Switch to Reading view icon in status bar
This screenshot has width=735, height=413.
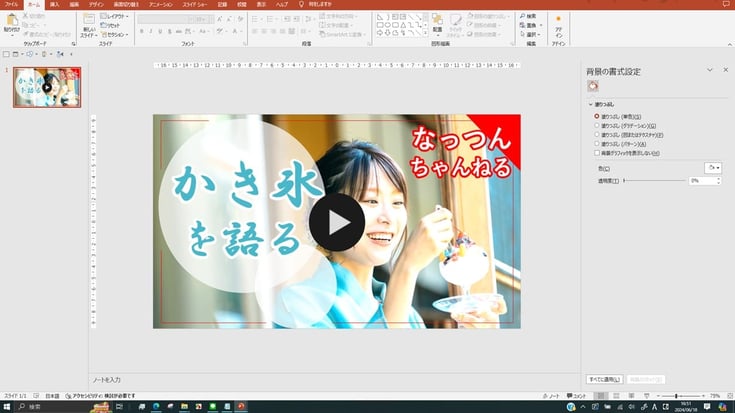pyautogui.click(x=631, y=396)
